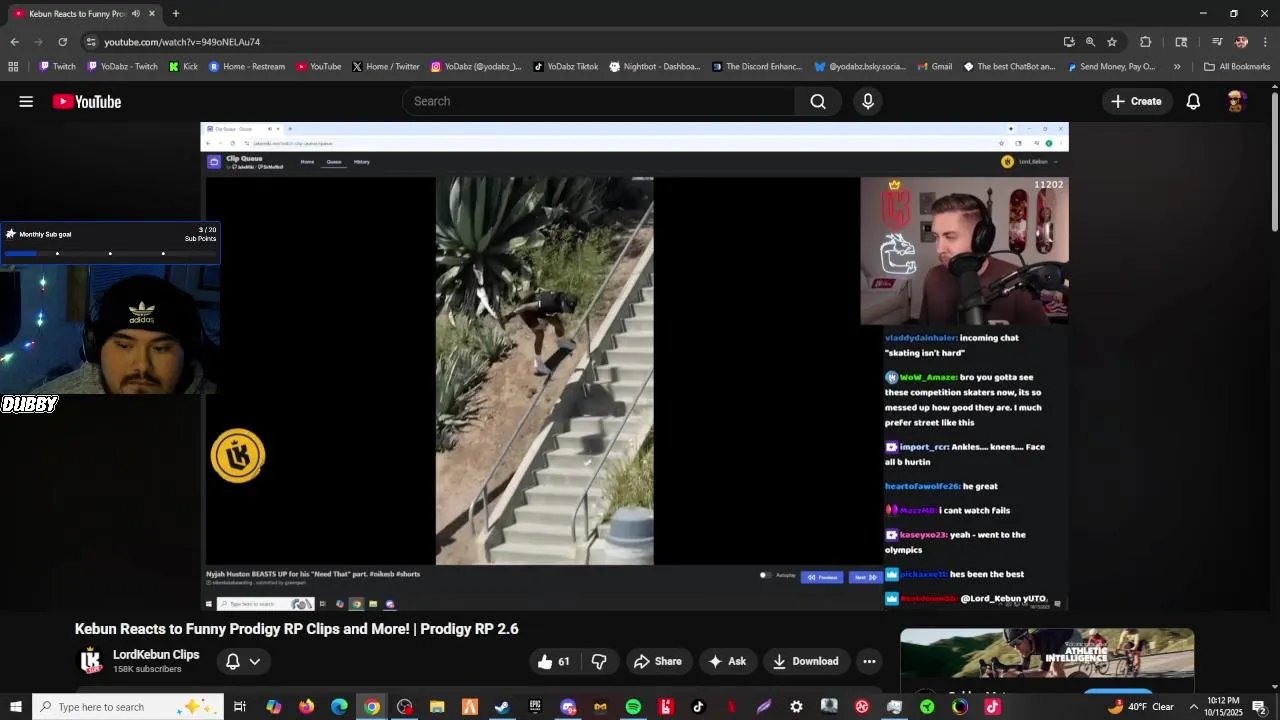Open File Explorer from the taskbar
This screenshot has width=1280, height=720.
click(437, 707)
